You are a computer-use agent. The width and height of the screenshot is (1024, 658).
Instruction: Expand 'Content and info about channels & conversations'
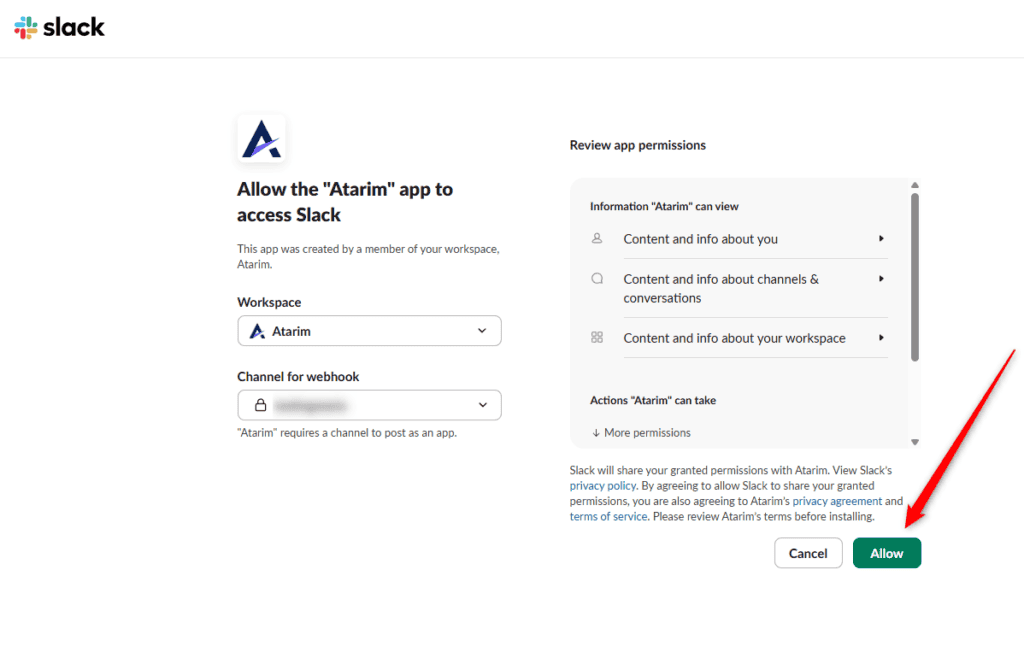755,289
